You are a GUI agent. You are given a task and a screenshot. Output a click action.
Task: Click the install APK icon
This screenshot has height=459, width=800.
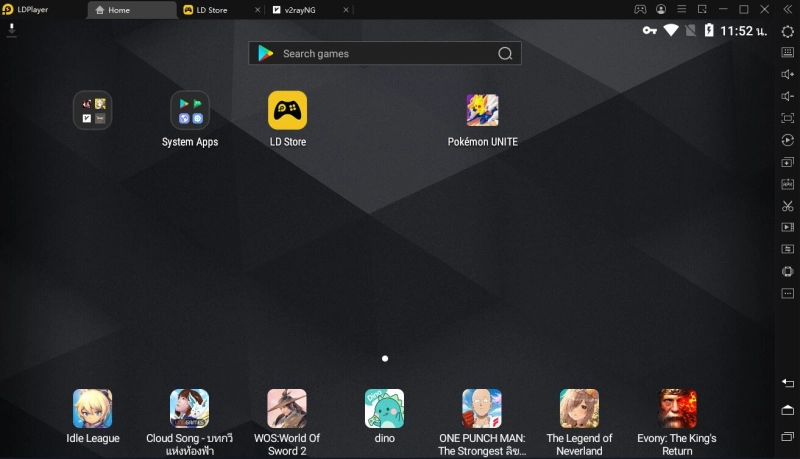click(x=787, y=184)
